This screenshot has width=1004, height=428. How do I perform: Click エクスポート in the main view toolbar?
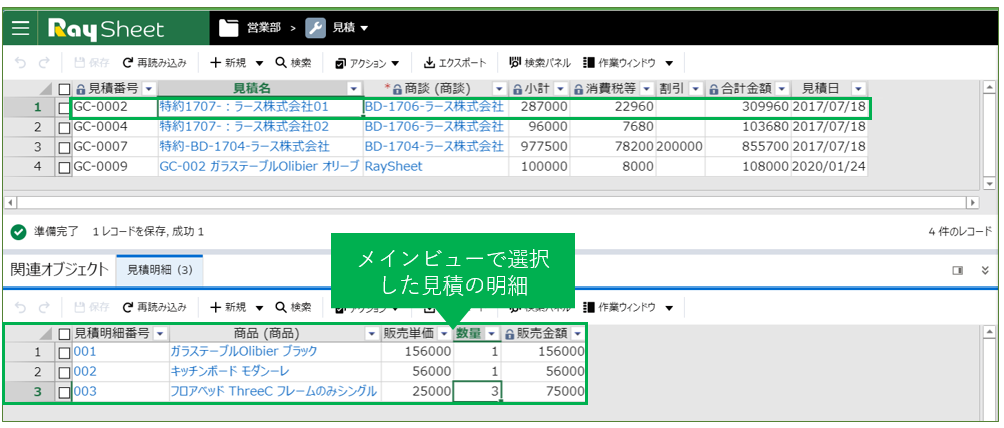[x=455, y=63]
